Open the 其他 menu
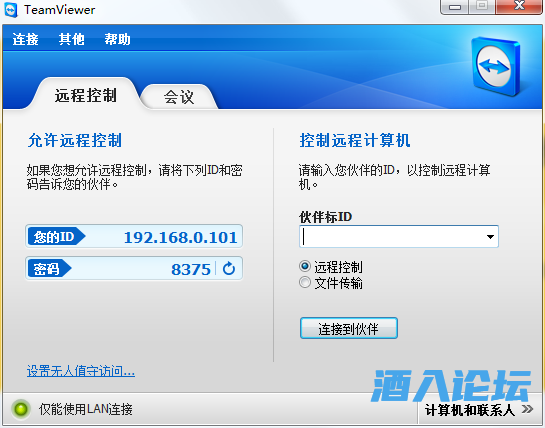The width and height of the screenshot is (545, 428). (72, 39)
